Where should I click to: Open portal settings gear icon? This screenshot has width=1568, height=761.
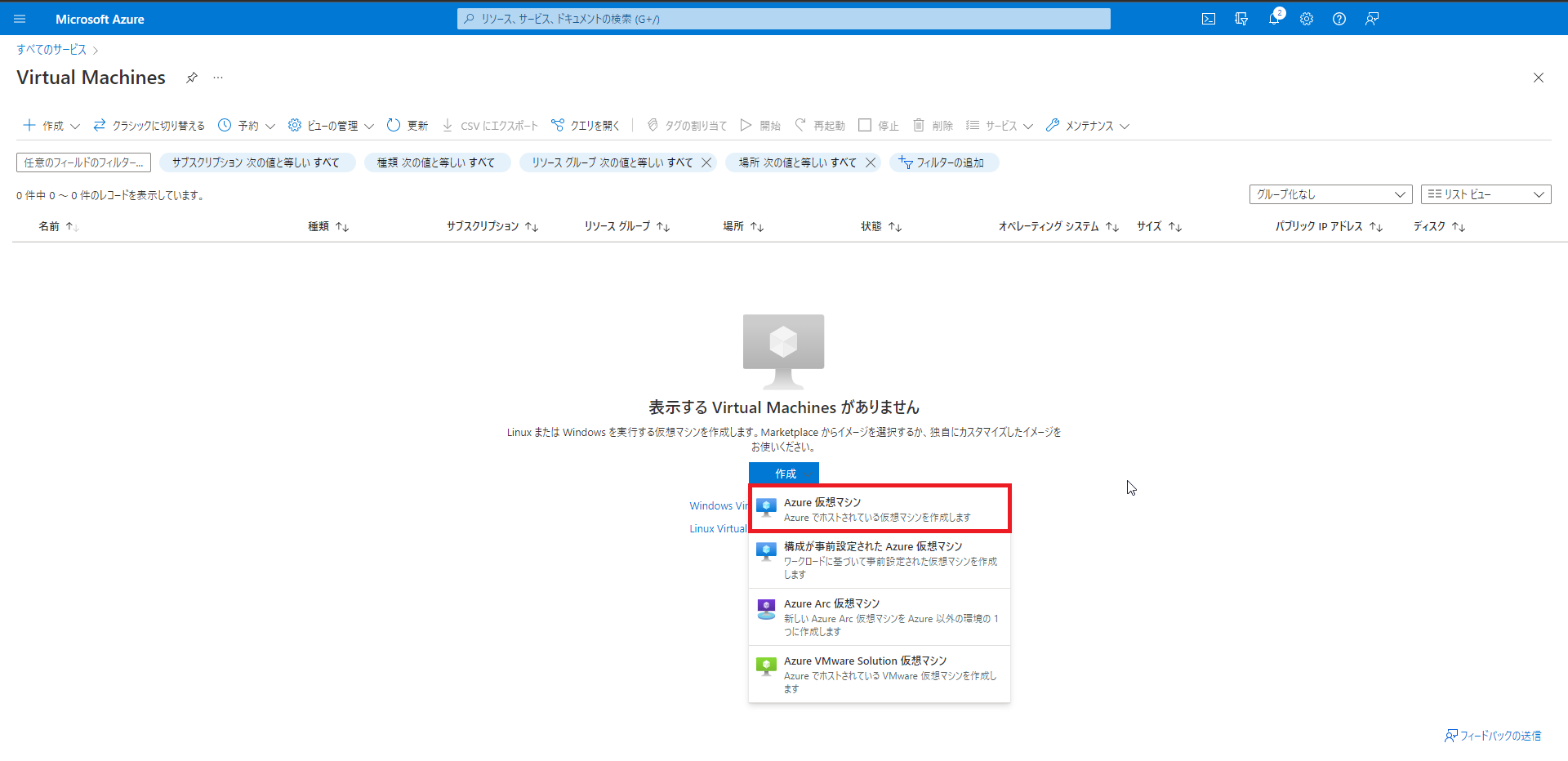click(1307, 19)
